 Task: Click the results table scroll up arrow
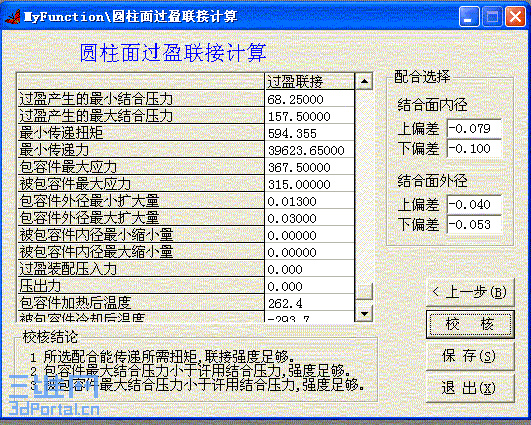(x=364, y=81)
